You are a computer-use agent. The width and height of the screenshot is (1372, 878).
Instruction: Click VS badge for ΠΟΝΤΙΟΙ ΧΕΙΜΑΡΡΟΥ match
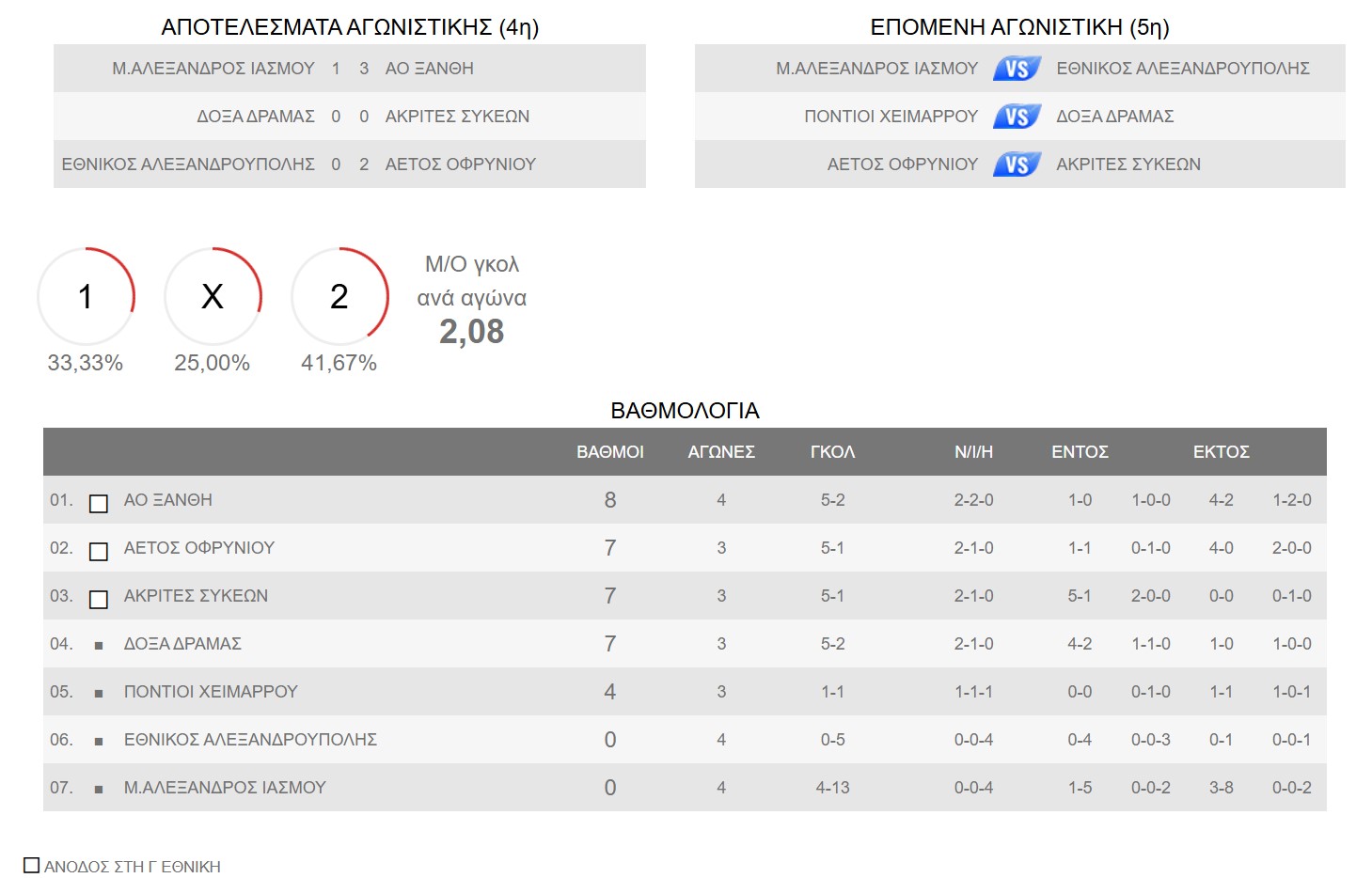[x=1017, y=117]
